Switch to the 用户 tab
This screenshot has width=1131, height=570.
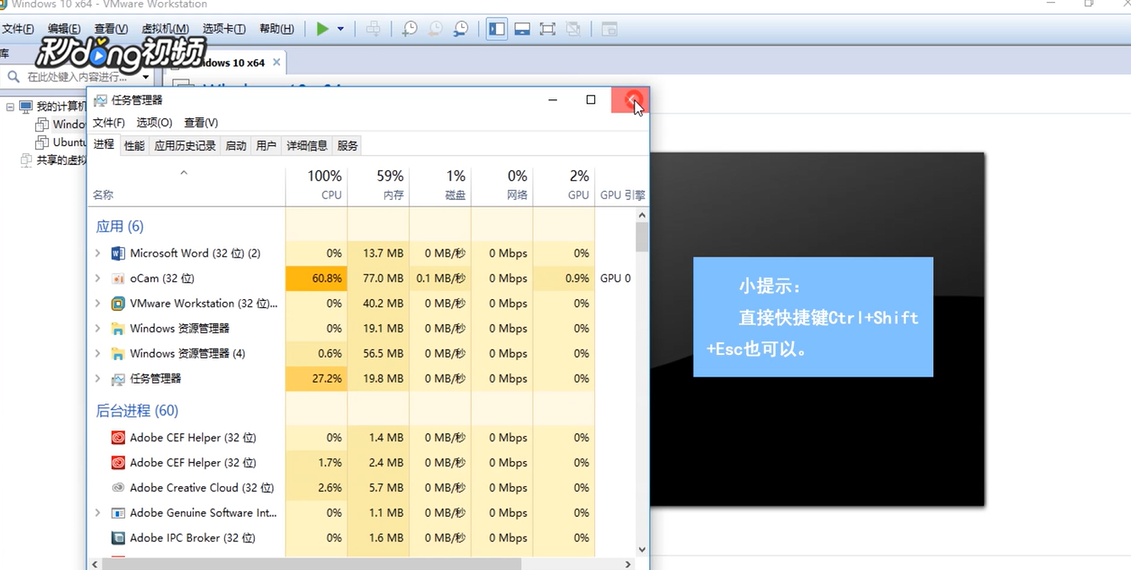266,146
